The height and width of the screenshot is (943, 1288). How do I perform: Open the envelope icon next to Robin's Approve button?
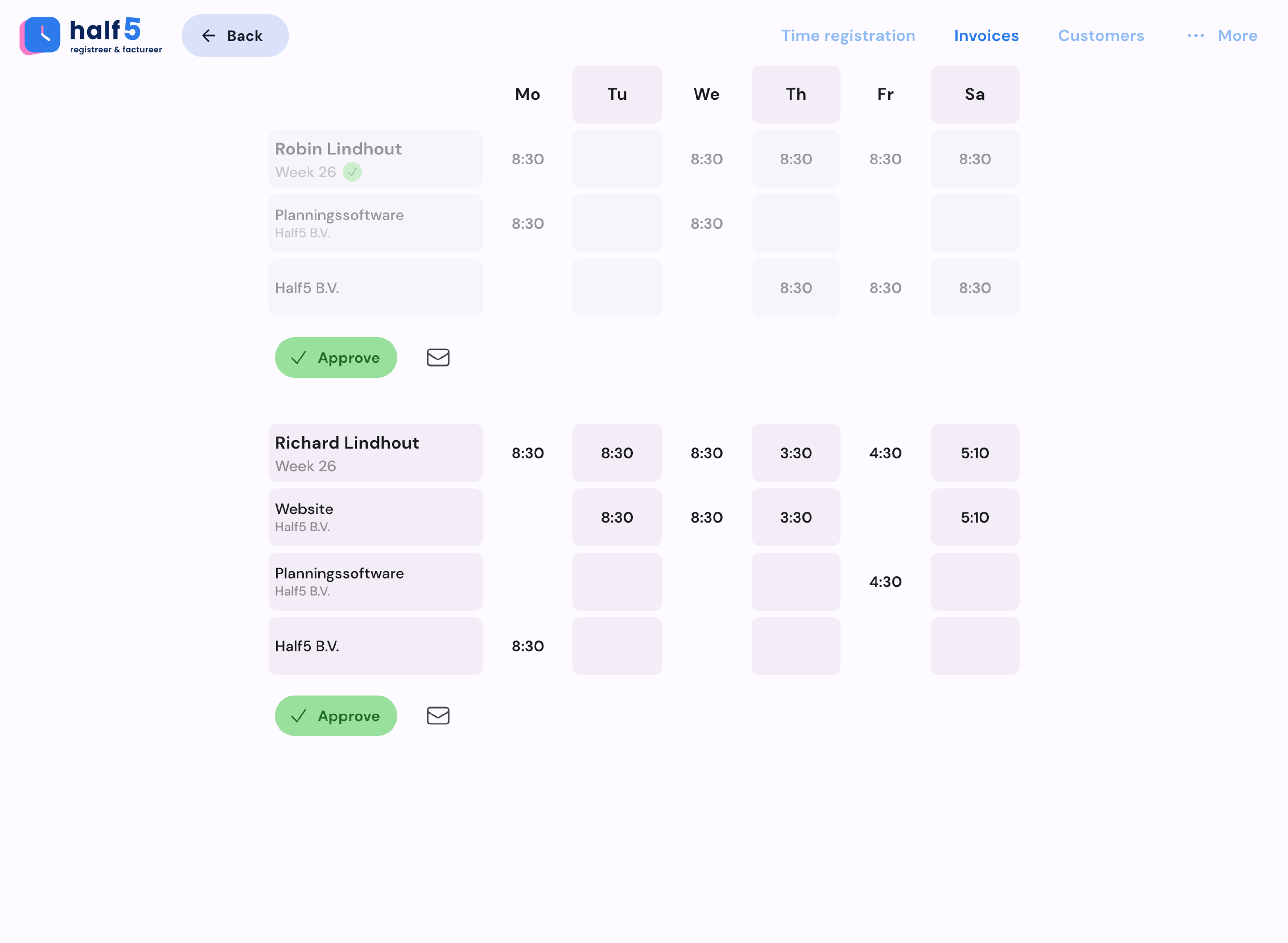pos(438,357)
